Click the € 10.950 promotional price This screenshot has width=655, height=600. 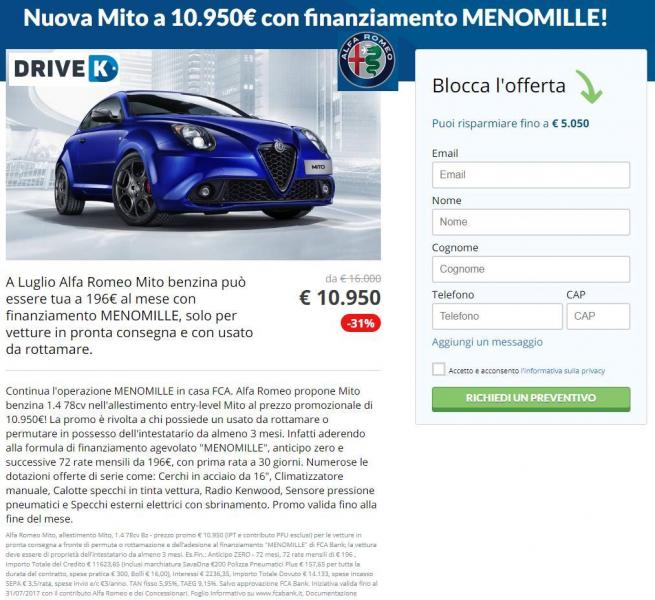(340, 298)
